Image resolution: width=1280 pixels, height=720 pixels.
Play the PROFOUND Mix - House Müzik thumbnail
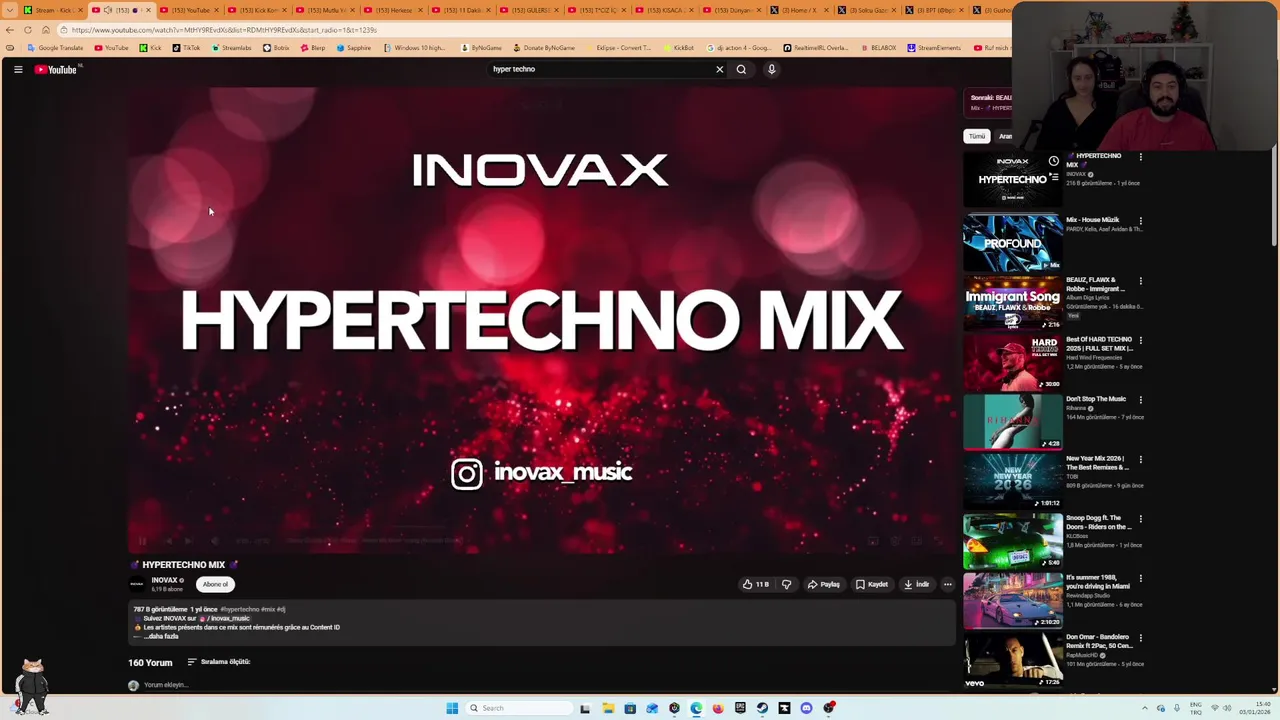click(1012, 243)
